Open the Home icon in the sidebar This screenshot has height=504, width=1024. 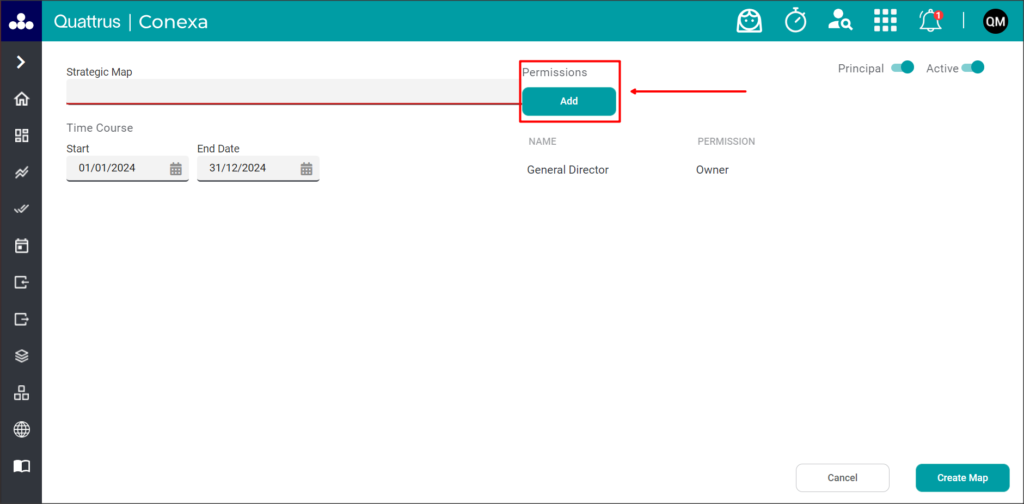click(22, 99)
